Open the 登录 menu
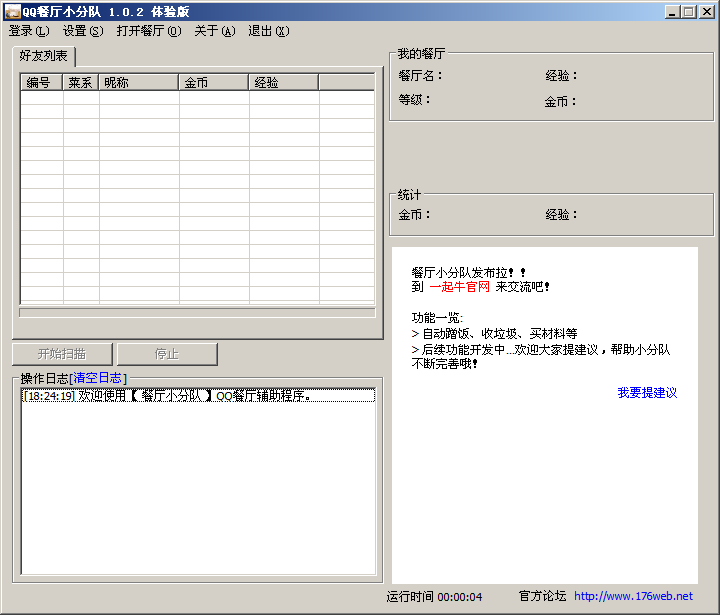Image resolution: width=720 pixels, height=615 pixels. 28,31
